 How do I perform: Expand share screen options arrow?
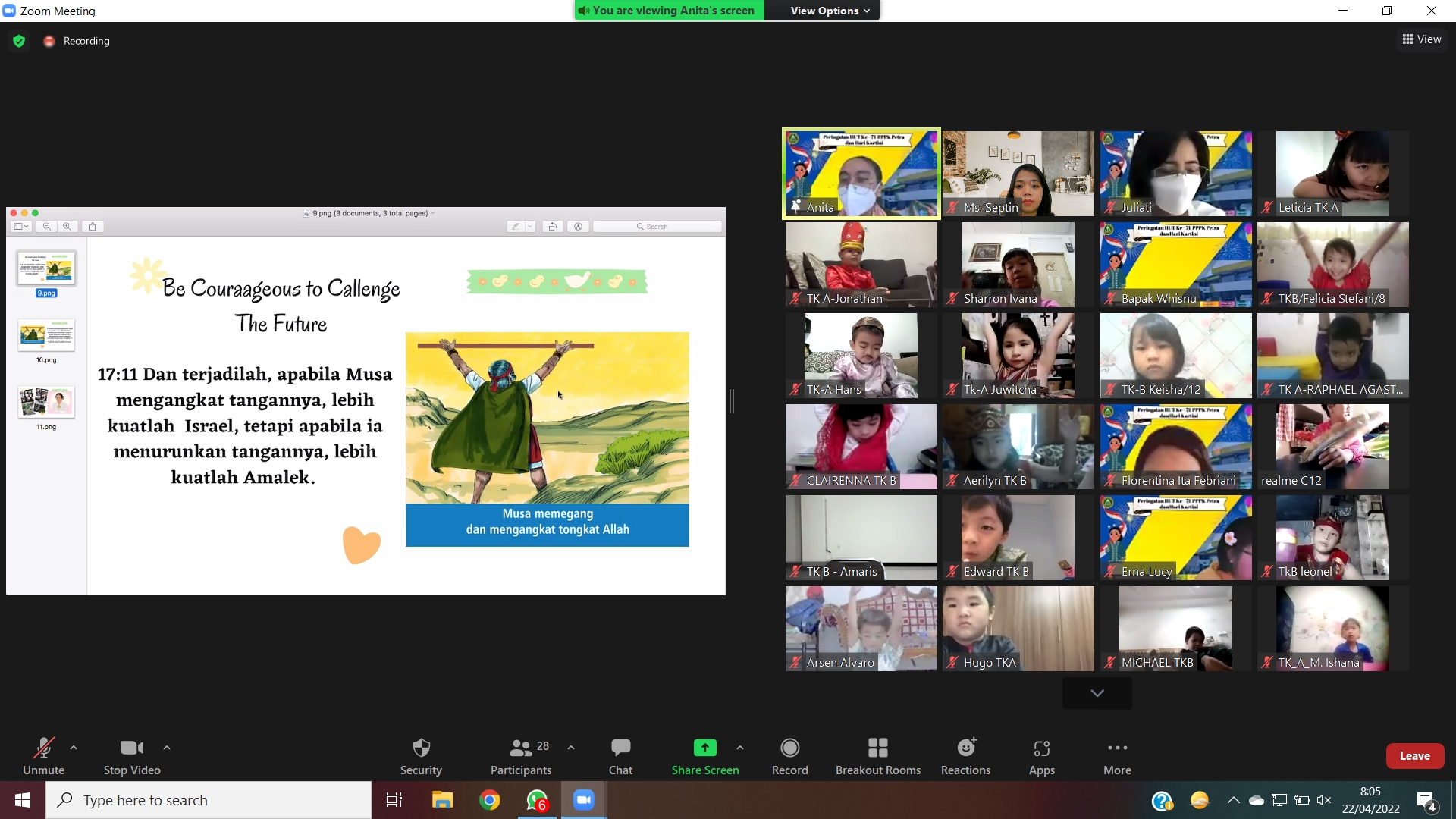(x=740, y=748)
